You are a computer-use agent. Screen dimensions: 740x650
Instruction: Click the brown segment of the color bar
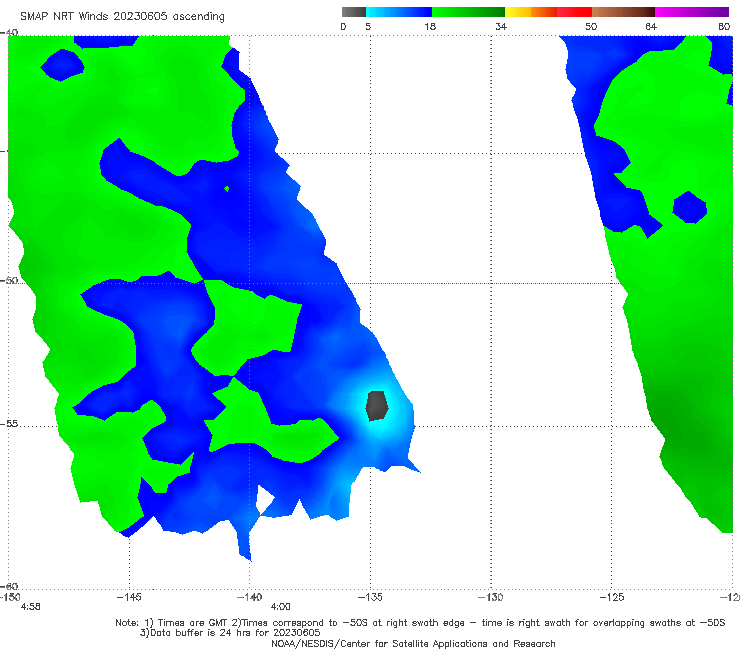point(623,12)
